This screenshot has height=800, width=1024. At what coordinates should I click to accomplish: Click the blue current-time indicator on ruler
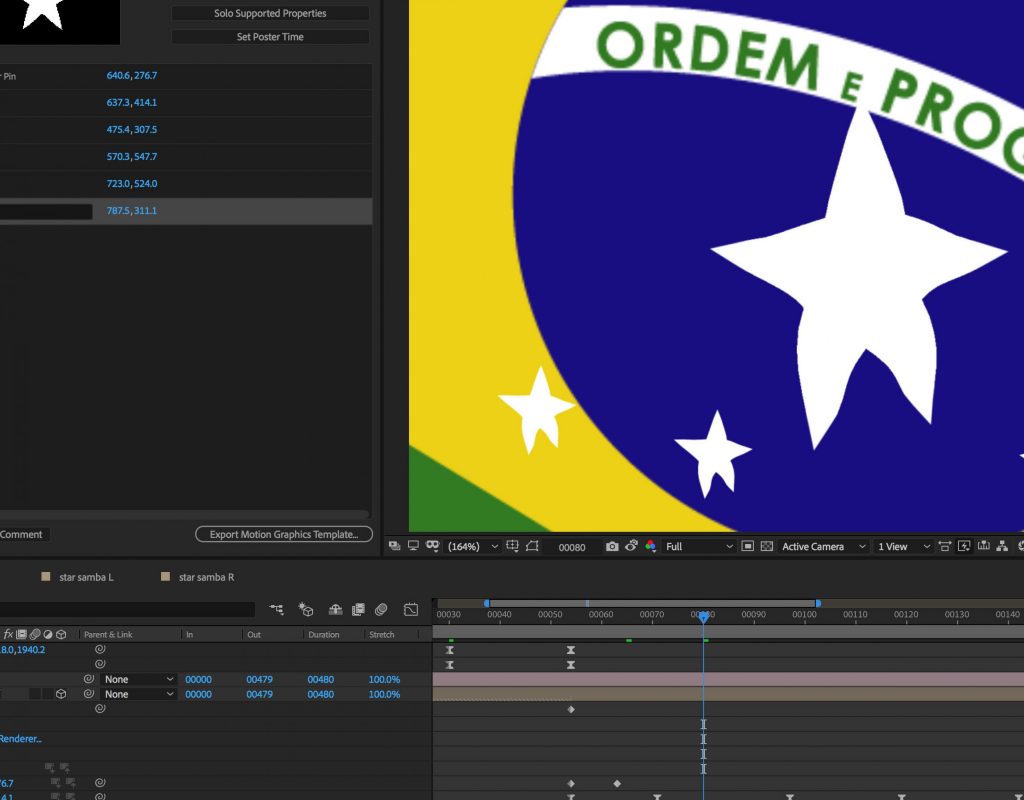point(703,616)
